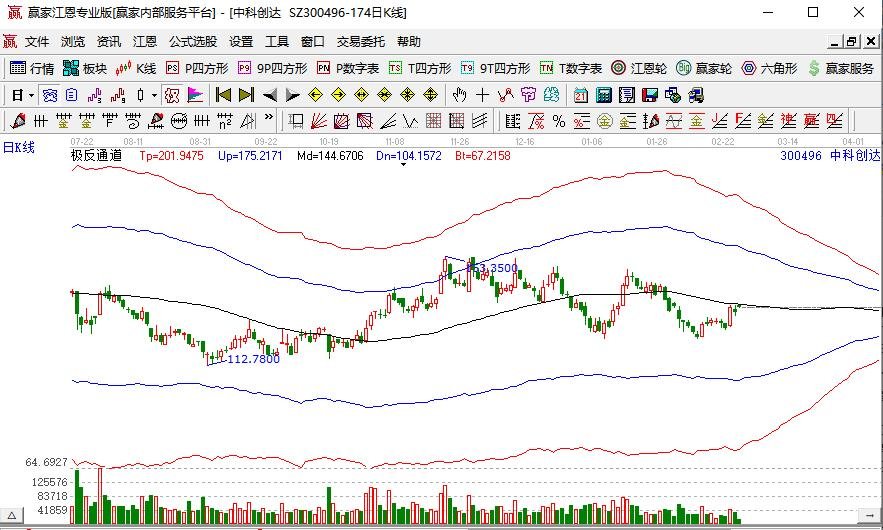This screenshot has height=530, width=883.
Task: Open the 公式选股 menu
Action: (x=193, y=42)
